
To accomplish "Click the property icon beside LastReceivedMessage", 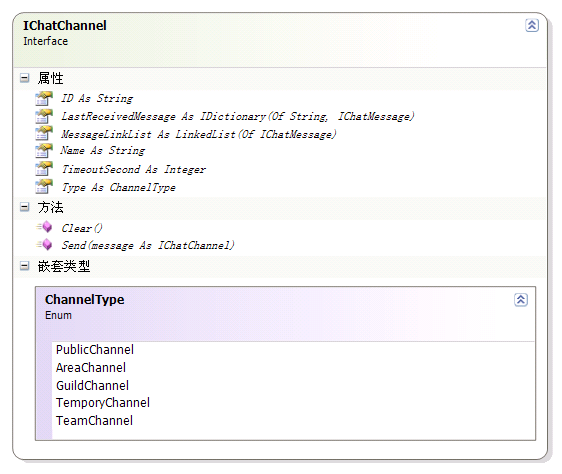I will click(44, 116).
